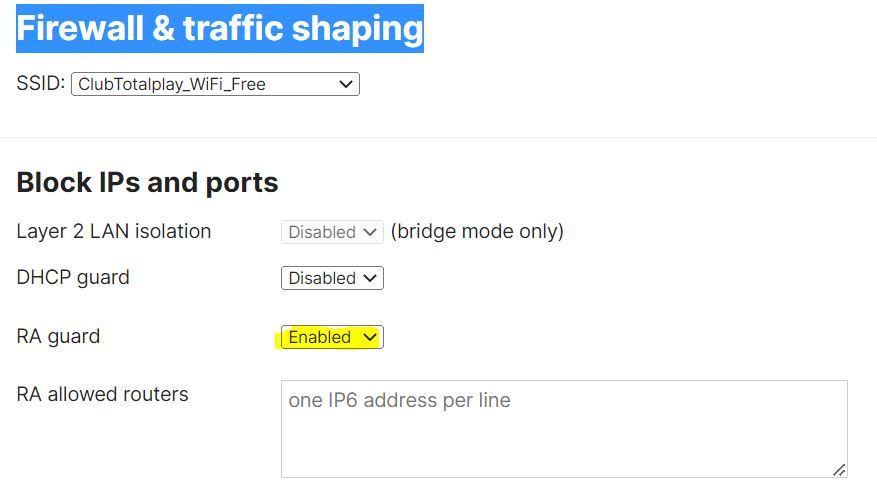Click the (bridge mode only) note text
This screenshot has width=877, height=498.
(x=477, y=231)
